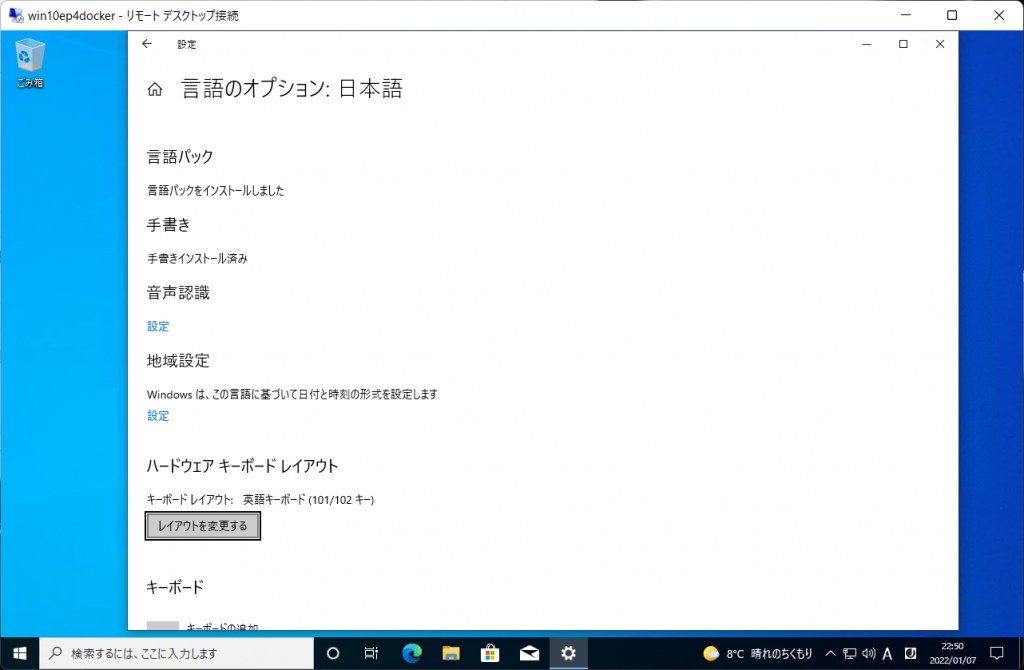Click the IME tray icon beside the A indicator
1024x670 pixels.
[910, 653]
